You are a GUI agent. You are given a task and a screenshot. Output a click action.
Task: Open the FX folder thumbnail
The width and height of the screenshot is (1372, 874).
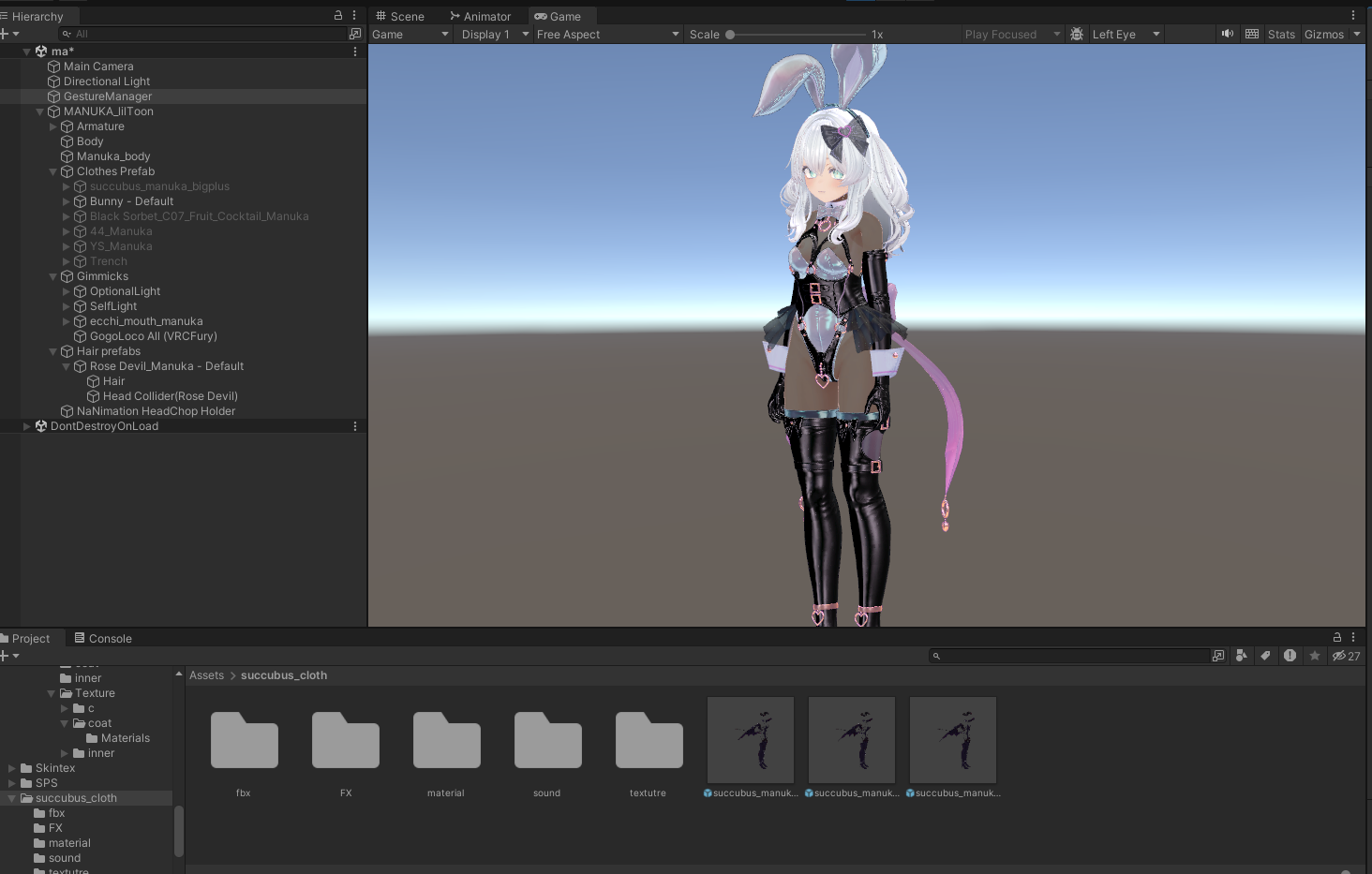pyautogui.click(x=345, y=740)
